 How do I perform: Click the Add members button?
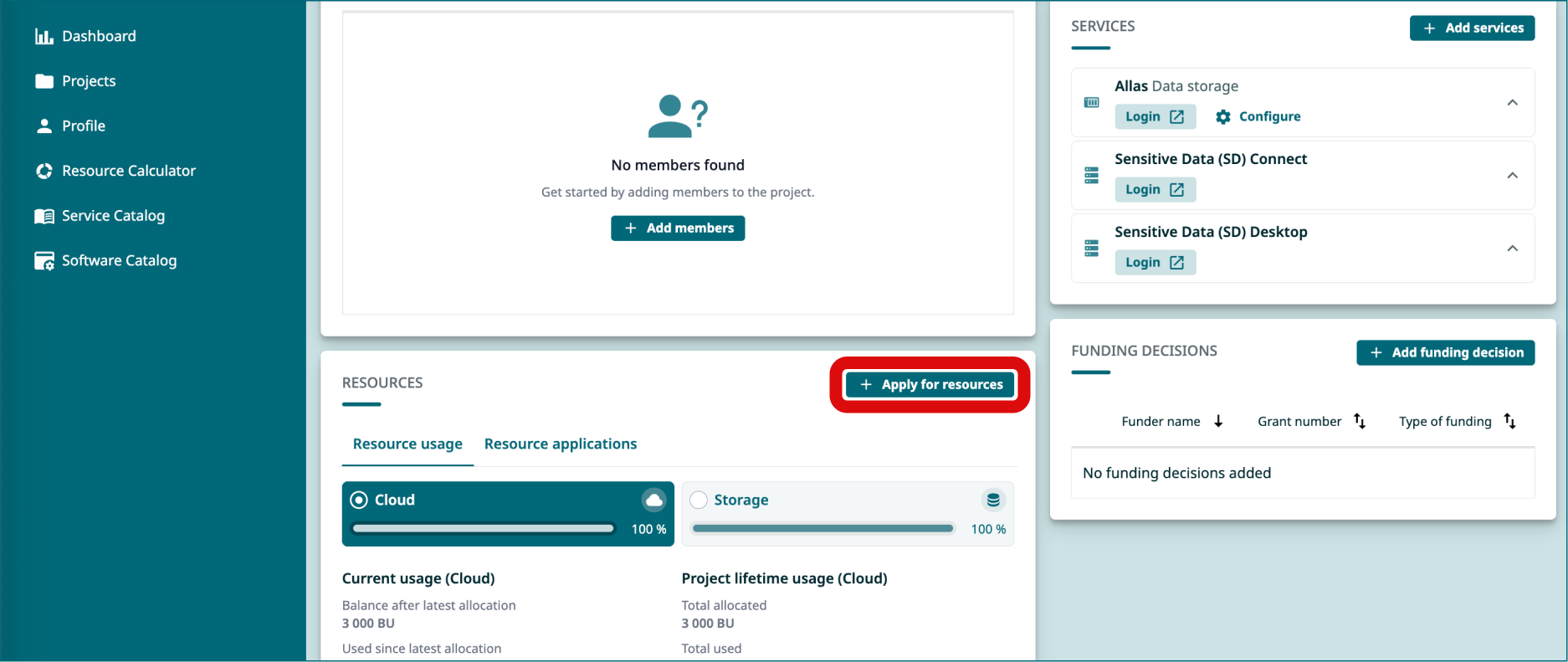[678, 228]
